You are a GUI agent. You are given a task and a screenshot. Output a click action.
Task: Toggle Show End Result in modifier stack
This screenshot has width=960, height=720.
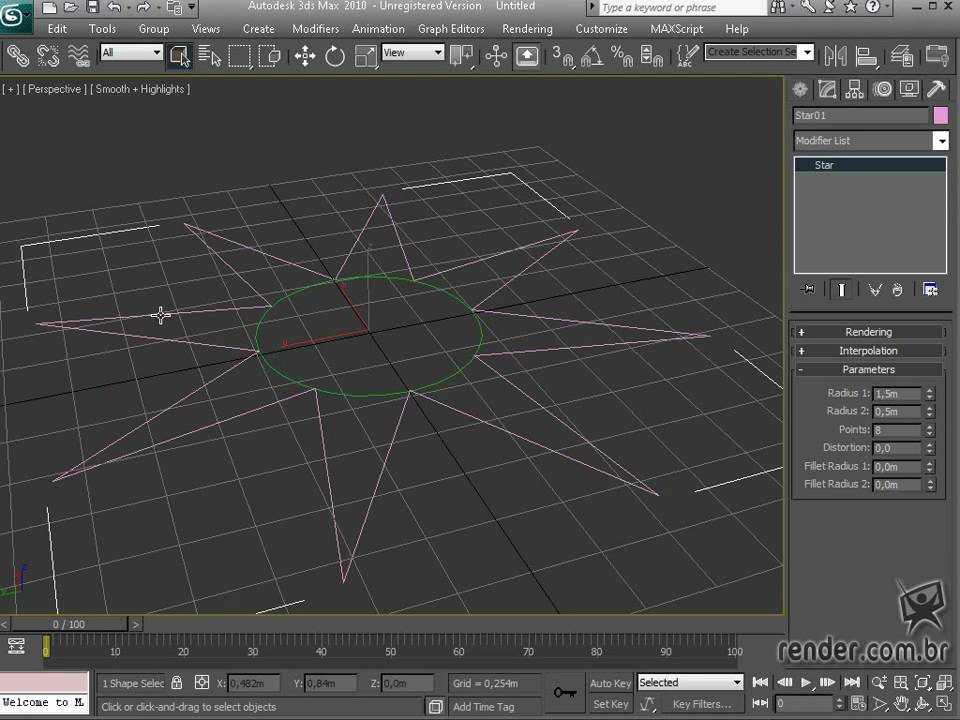842,290
